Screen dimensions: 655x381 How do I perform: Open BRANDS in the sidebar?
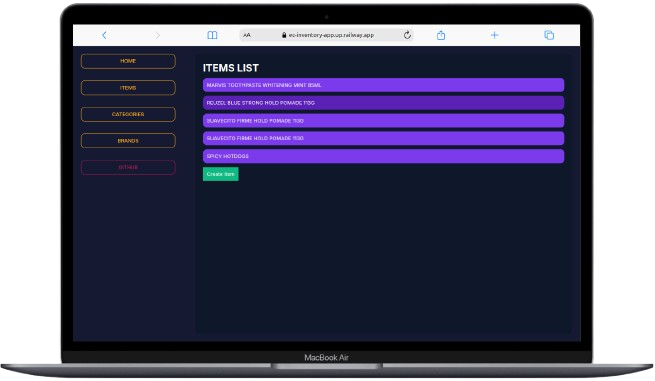[x=128, y=141]
